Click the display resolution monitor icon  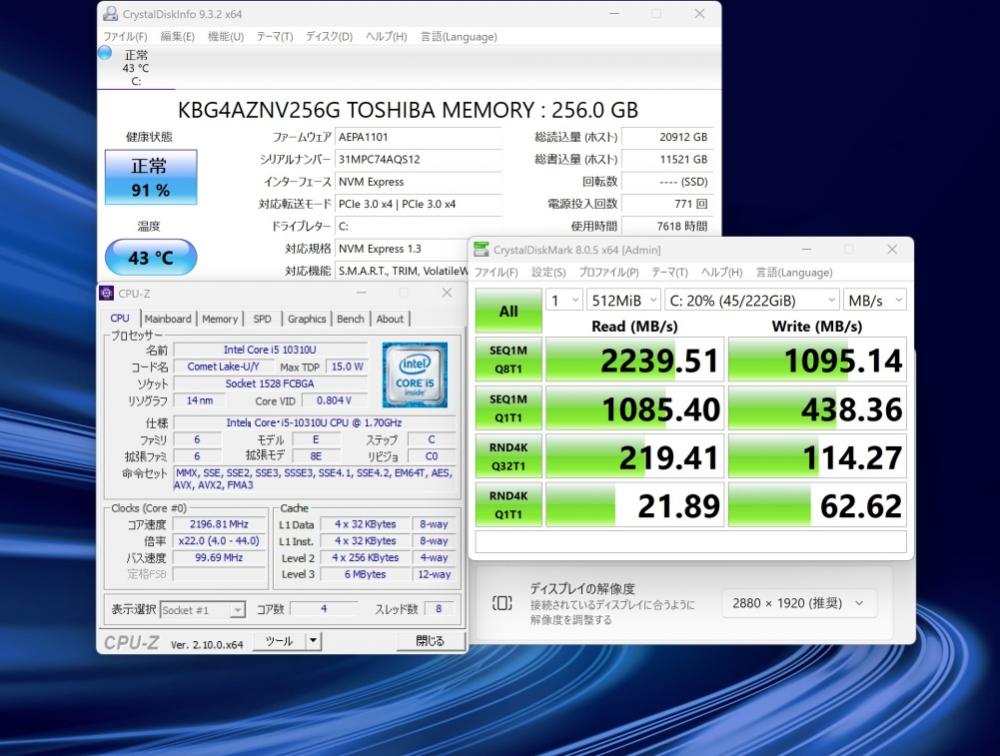point(502,603)
